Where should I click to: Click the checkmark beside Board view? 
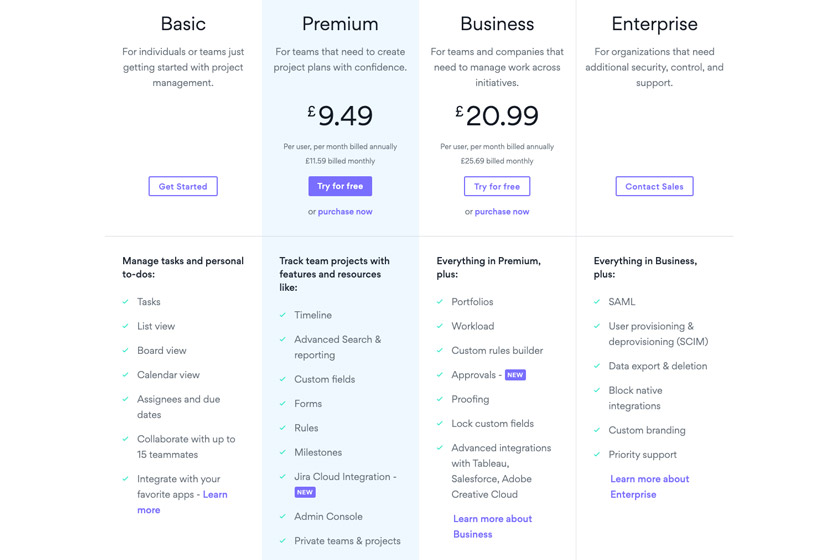[x=126, y=351]
